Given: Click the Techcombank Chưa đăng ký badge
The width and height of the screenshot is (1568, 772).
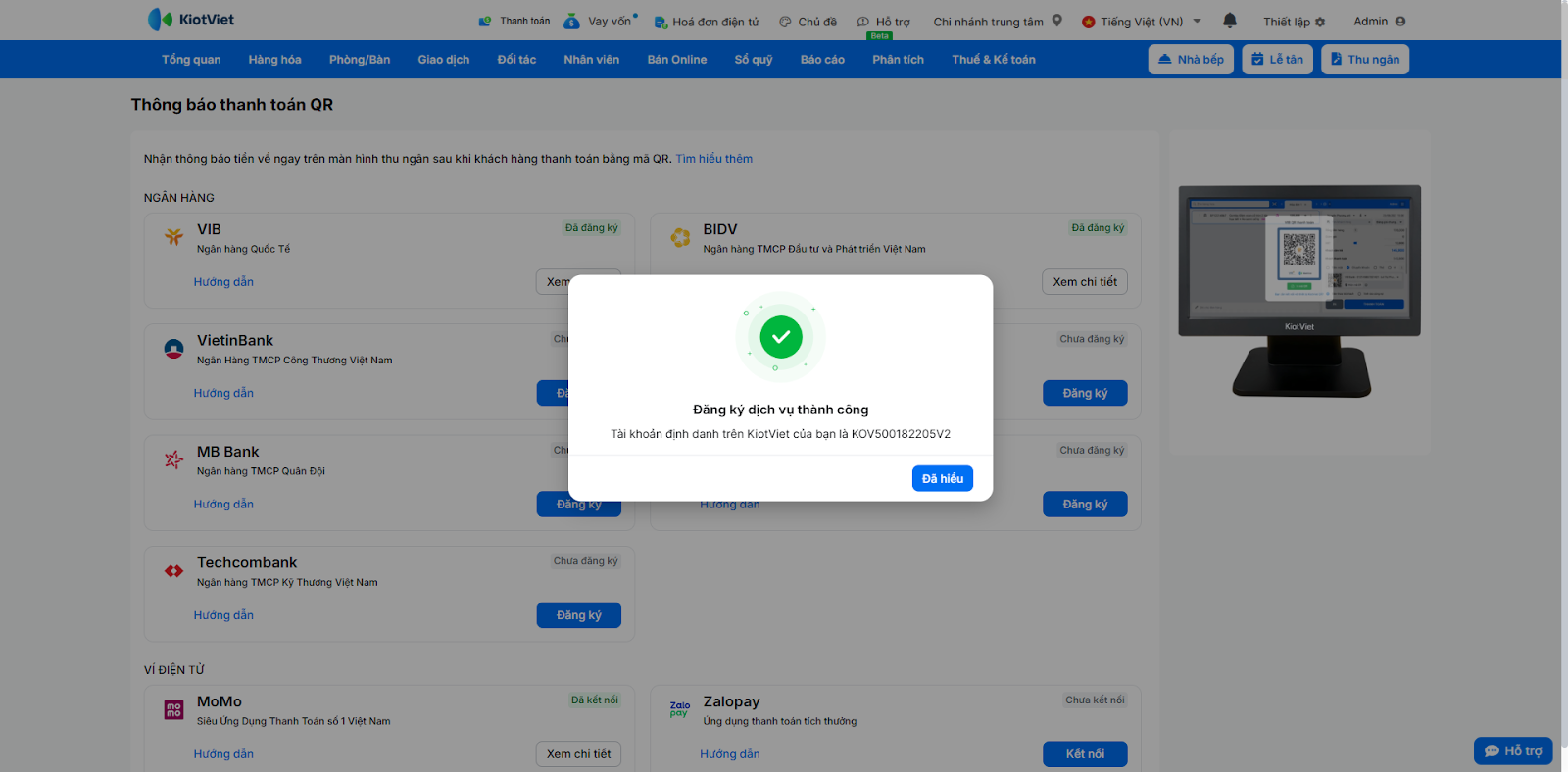Looking at the screenshot, I should pos(586,561).
